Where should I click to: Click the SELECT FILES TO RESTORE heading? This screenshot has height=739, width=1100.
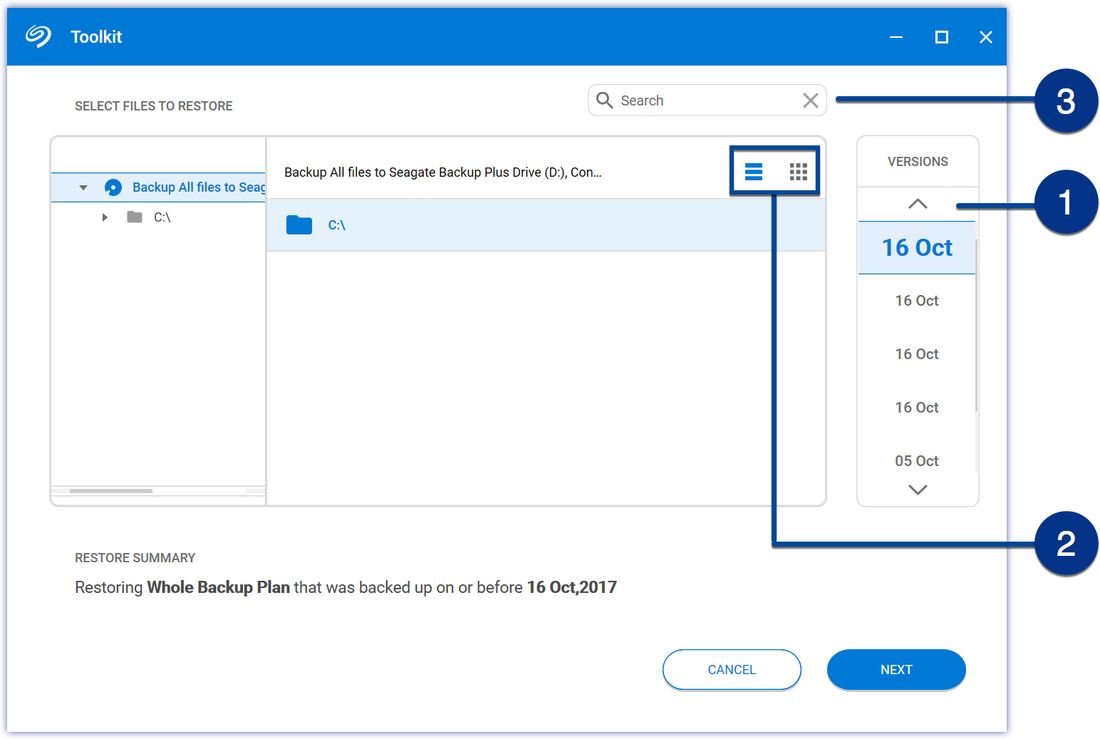(x=153, y=105)
